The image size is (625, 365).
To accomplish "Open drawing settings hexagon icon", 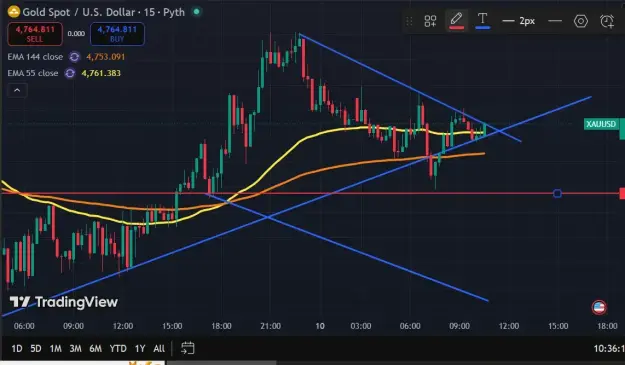I will point(581,21).
